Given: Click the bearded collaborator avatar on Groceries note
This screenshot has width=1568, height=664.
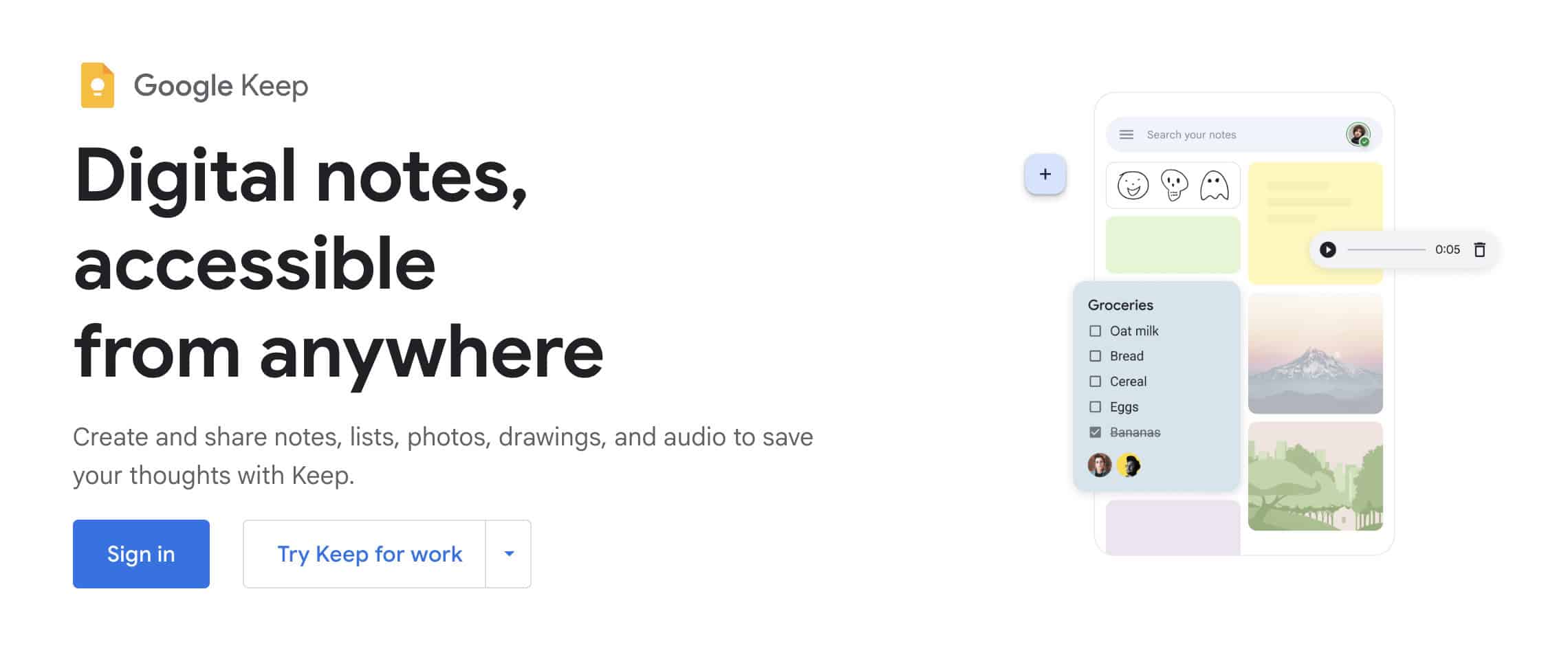Looking at the screenshot, I should 1100,465.
